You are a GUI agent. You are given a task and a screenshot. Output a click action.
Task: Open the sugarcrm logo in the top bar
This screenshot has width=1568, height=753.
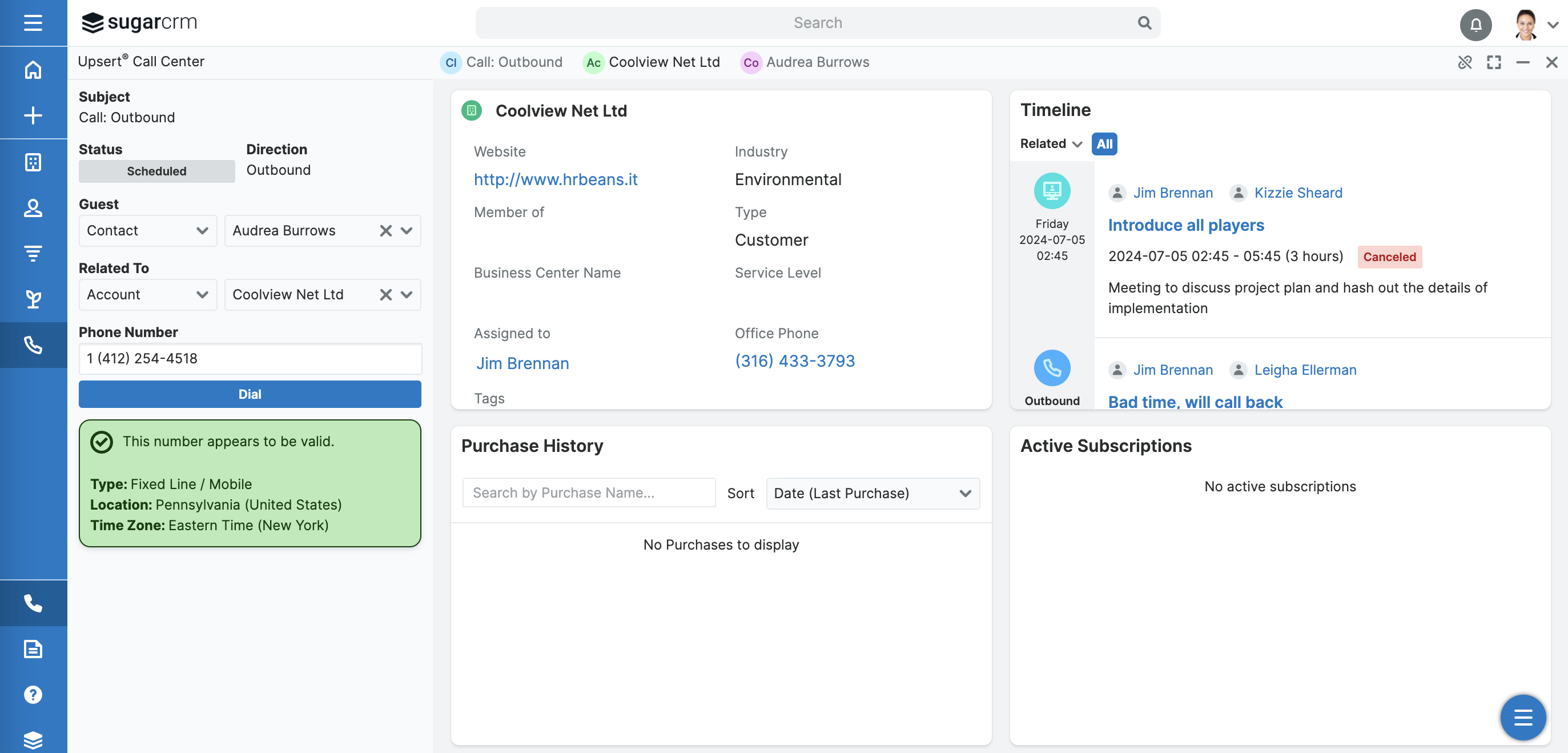click(x=139, y=22)
